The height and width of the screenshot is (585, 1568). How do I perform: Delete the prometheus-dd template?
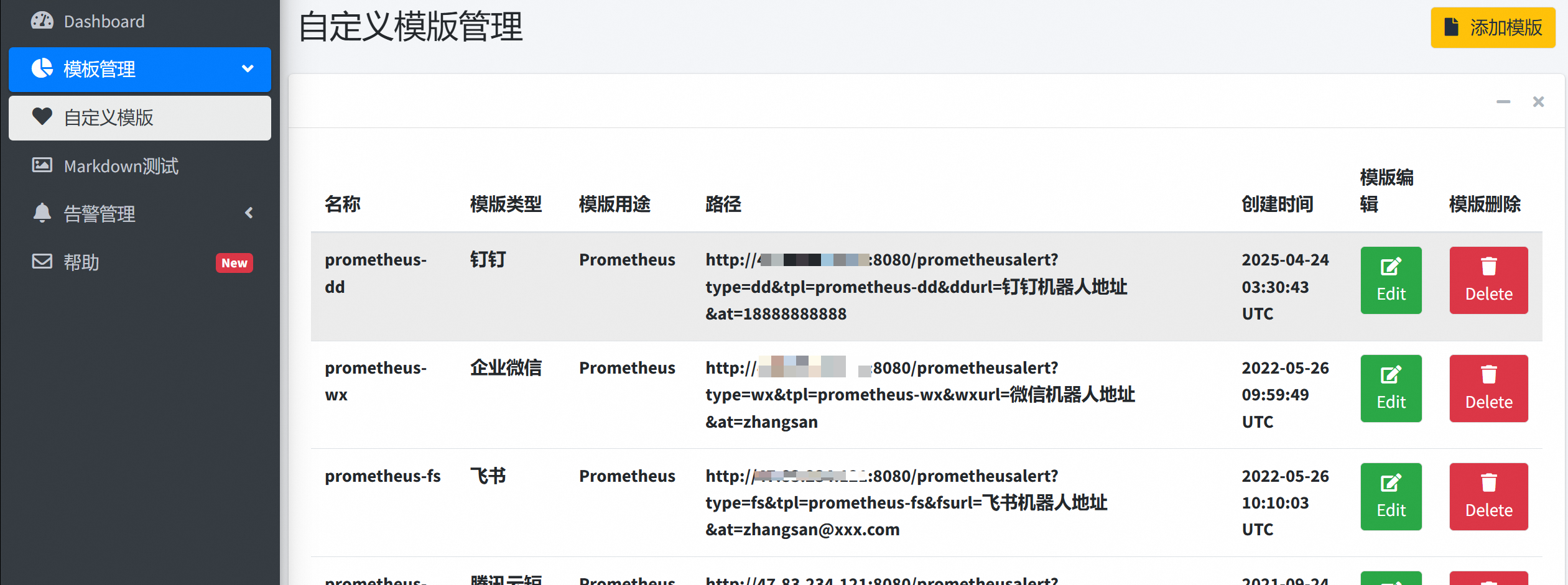tap(1488, 280)
